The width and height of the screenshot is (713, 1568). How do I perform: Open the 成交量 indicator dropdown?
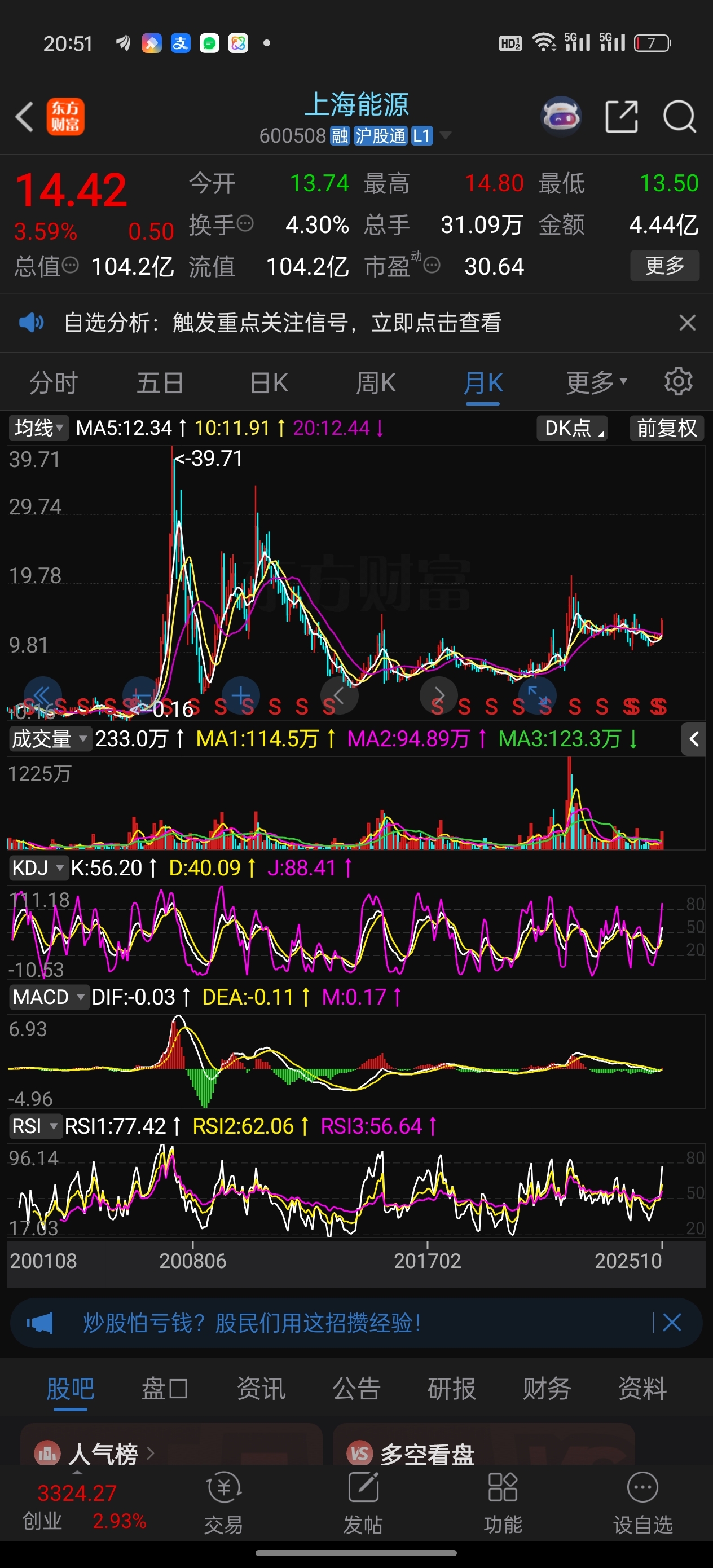point(50,739)
